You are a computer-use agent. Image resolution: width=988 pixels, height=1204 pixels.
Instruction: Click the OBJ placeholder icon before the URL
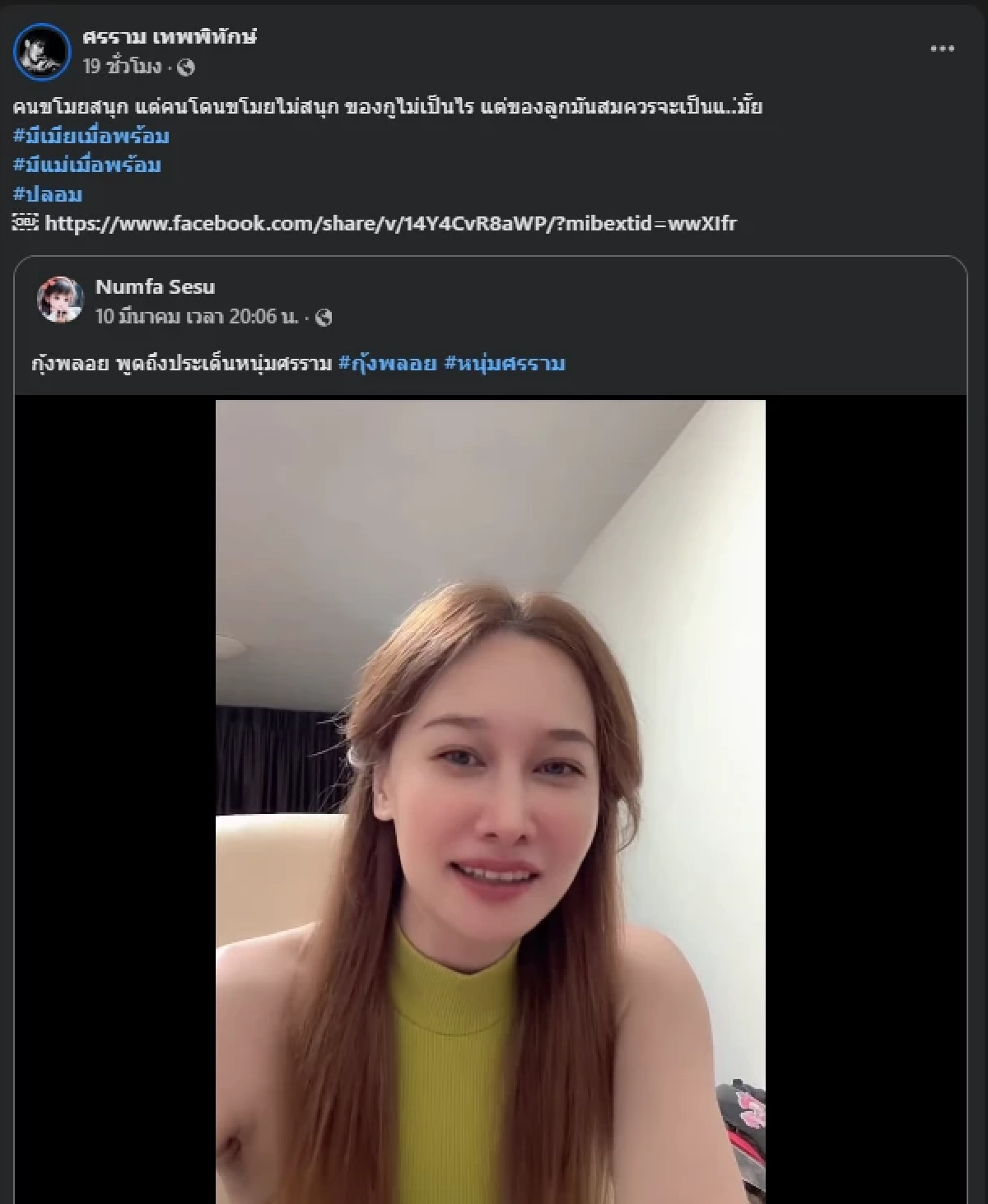[25, 223]
